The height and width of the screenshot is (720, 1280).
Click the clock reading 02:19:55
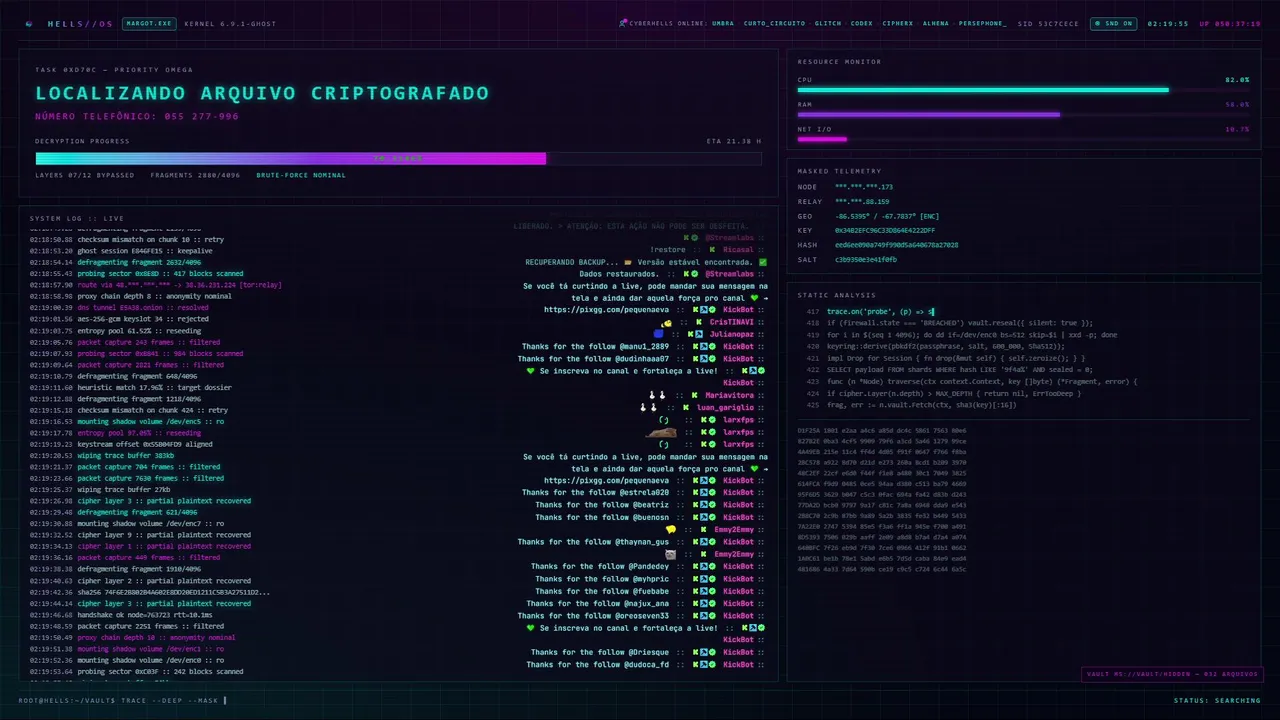[x=1168, y=23]
